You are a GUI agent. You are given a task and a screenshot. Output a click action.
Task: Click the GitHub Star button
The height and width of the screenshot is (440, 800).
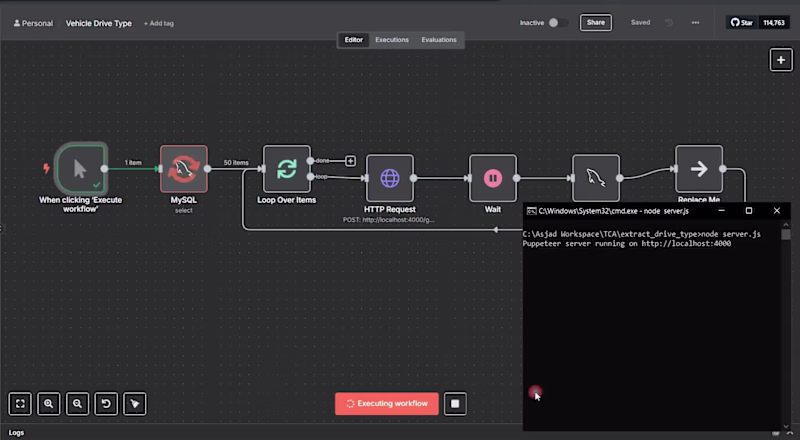click(x=742, y=22)
